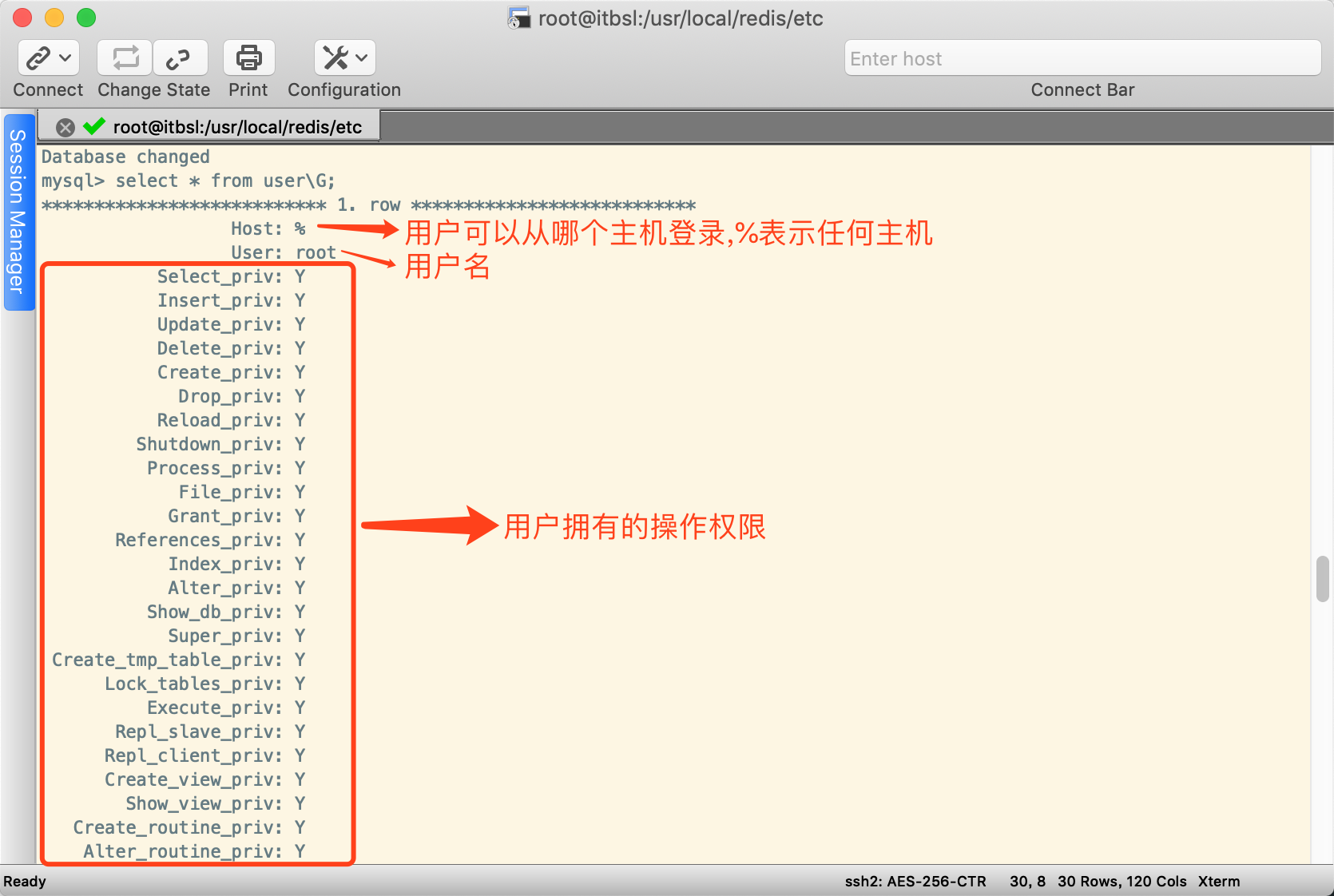Click the vertical scrollbar thumb
Screen dimensions: 1334x896
click(x=1322, y=581)
